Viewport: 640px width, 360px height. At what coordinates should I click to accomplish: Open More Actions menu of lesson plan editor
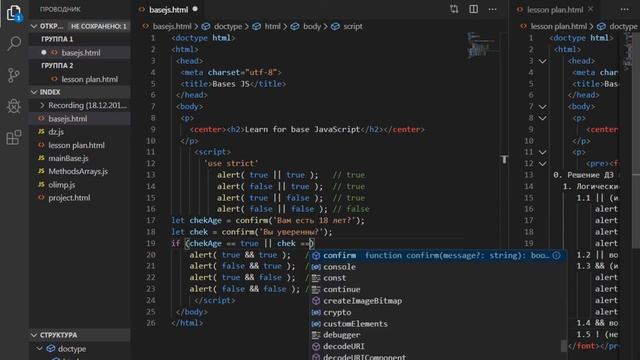pos(624,9)
